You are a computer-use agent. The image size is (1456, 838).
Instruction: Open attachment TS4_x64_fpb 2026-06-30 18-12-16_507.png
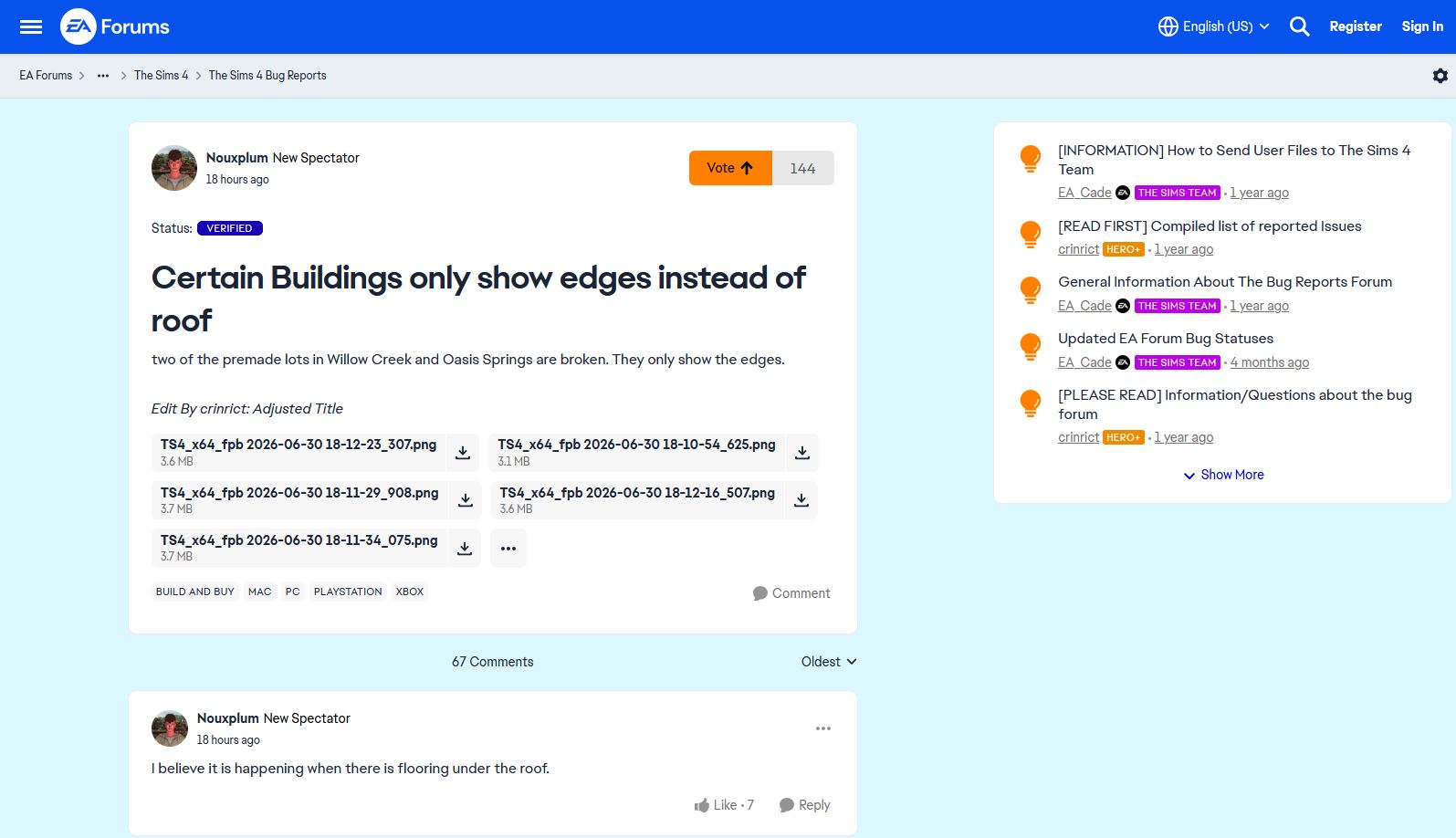pos(637,500)
